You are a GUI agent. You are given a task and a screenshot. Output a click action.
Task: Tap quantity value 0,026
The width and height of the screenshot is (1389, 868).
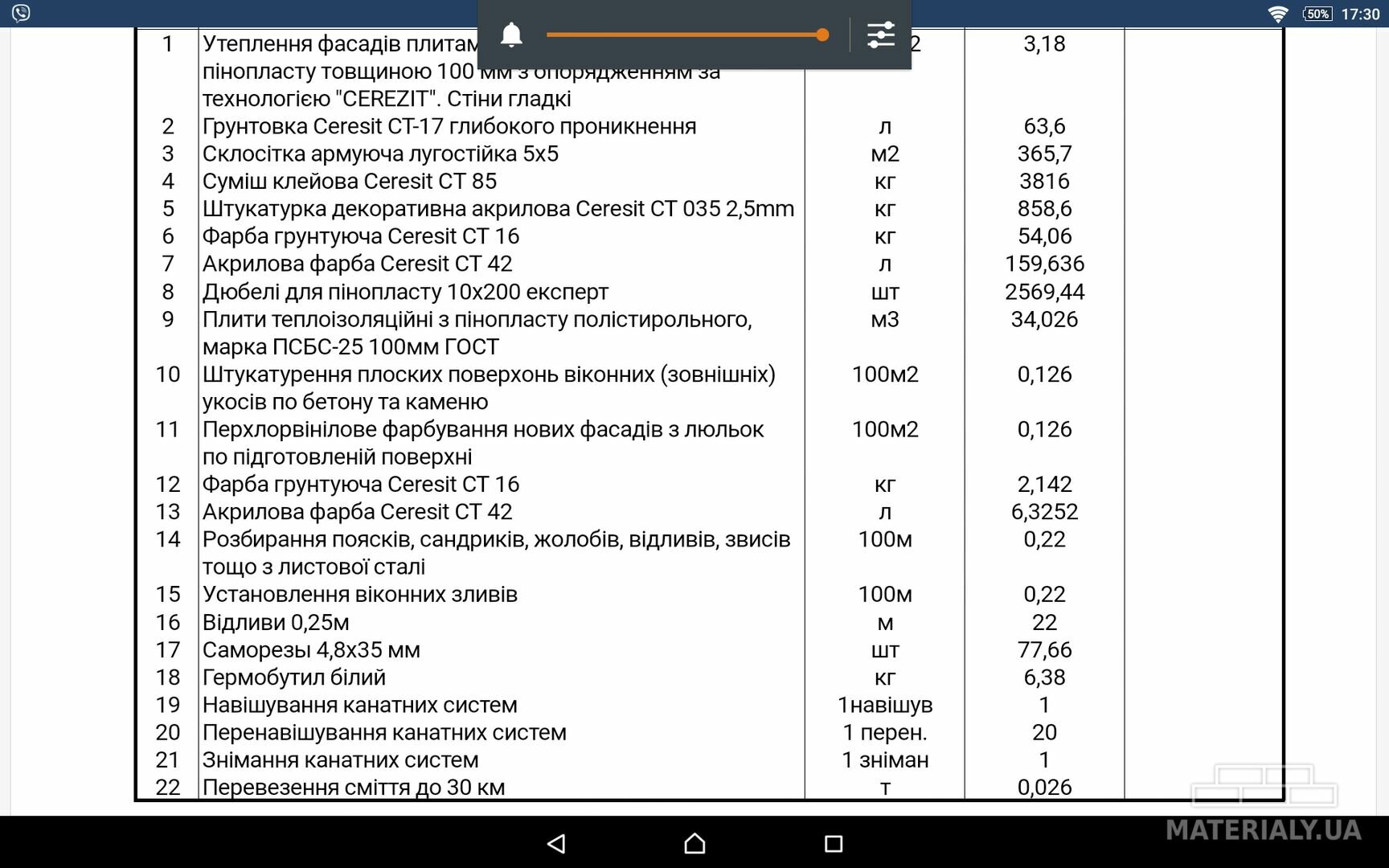tap(1044, 788)
